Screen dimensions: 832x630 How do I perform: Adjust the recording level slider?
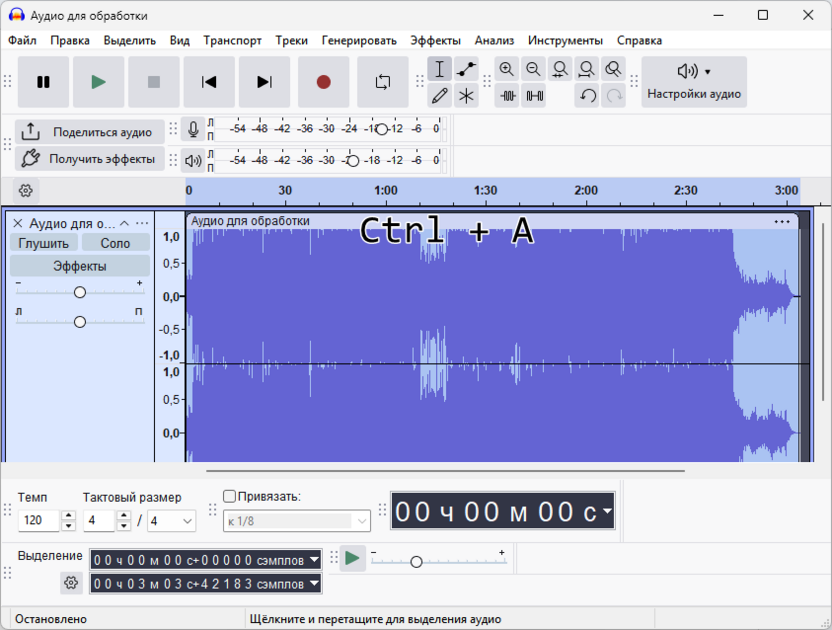382,129
